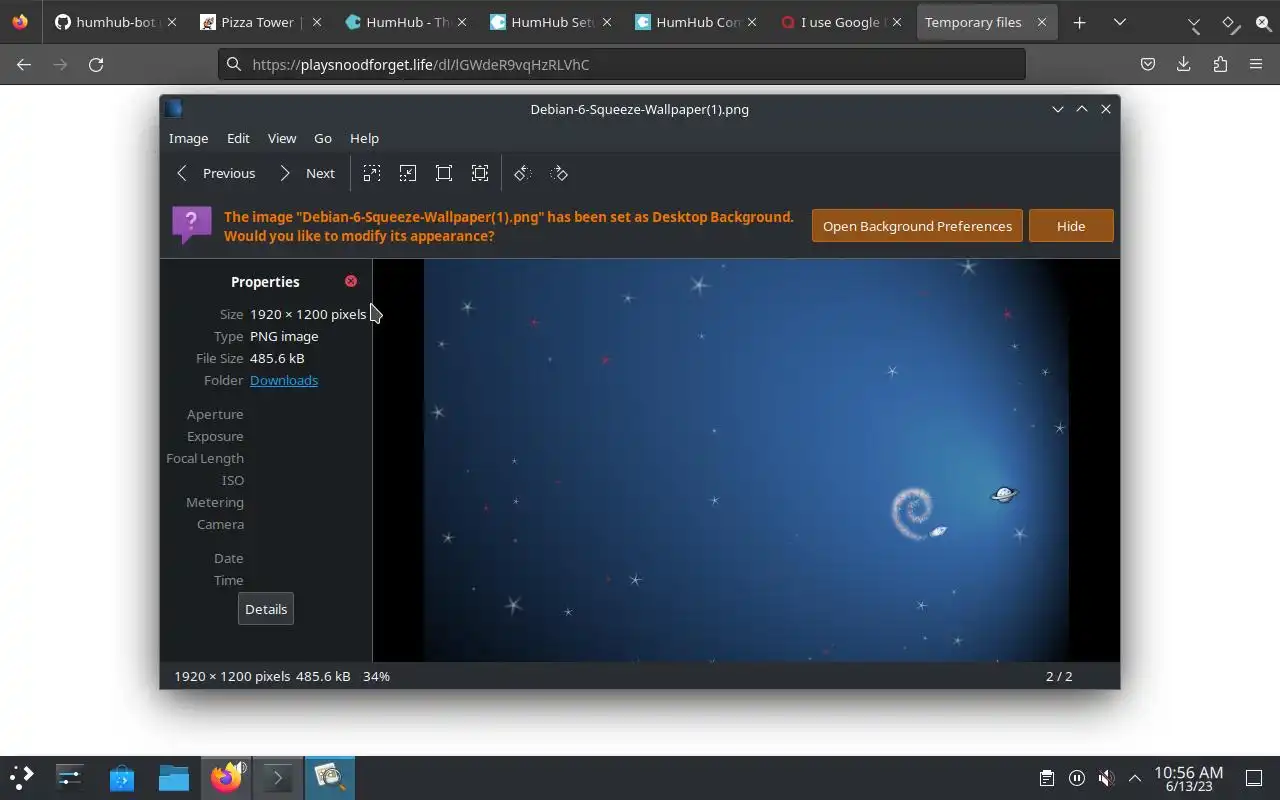Close the HumHub Config tab
Image resolution: width=1280 pixels, height=800 pixels.
(752, 22)
